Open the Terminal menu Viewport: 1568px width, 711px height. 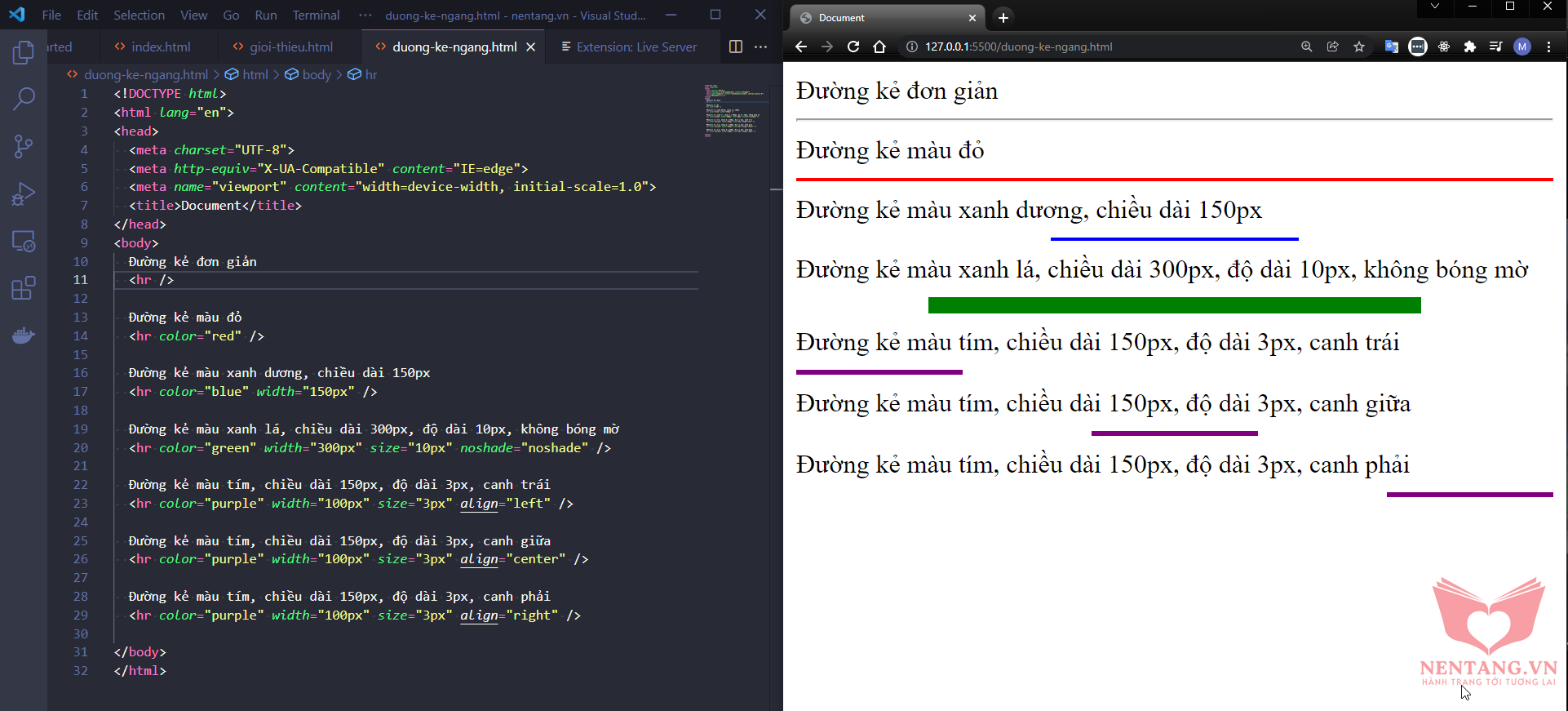(316, 16)
